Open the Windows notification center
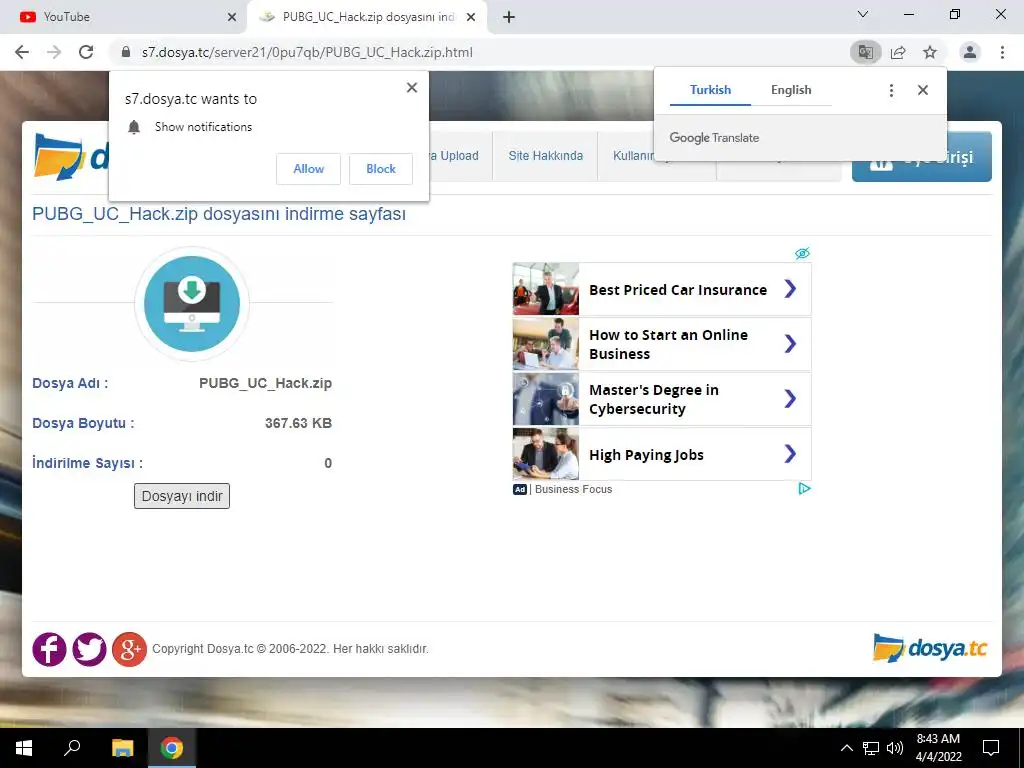The height and width of the screenshot is (768, 1024). (991, 748)
